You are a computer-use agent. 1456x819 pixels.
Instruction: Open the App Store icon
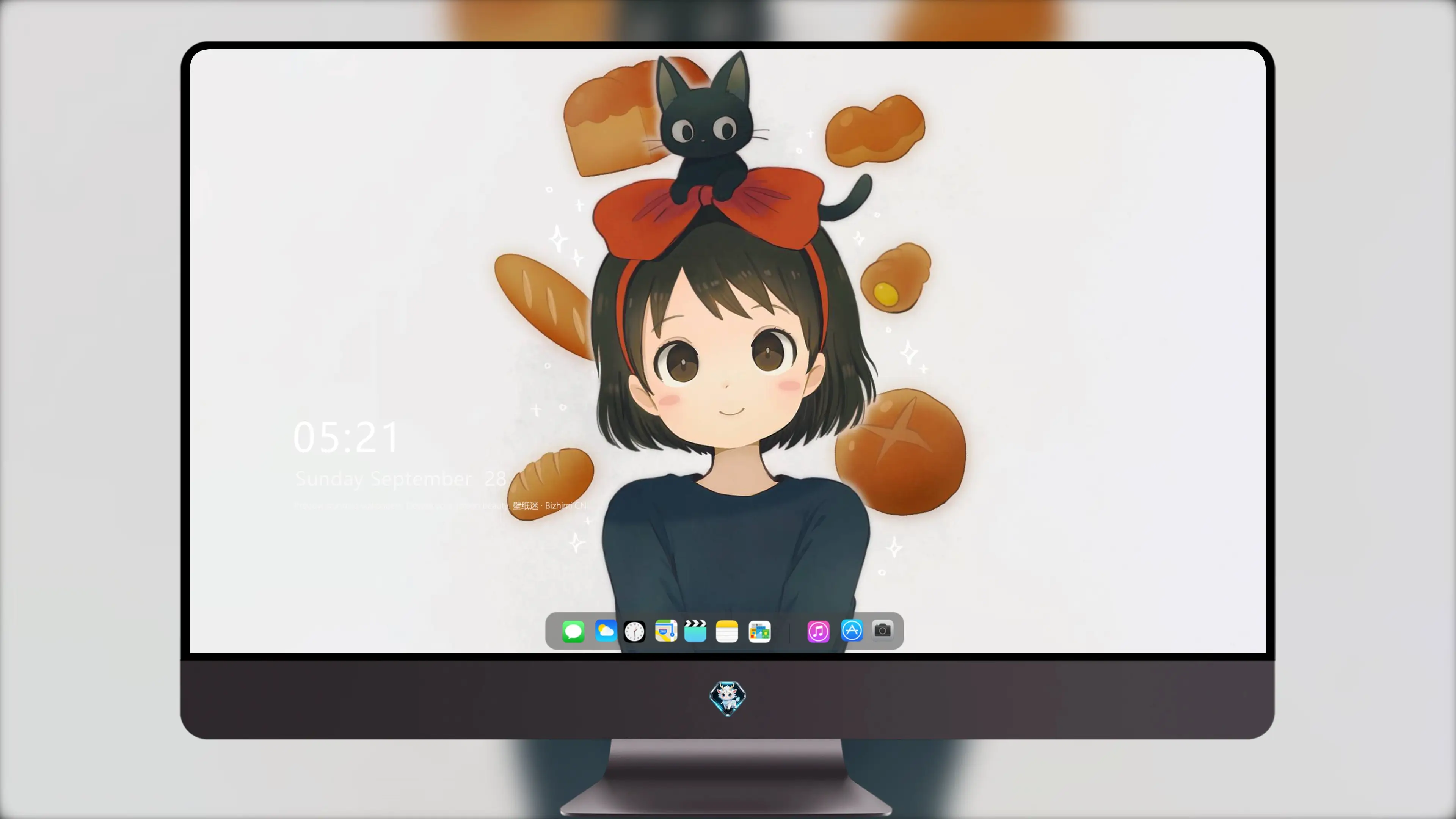click(x=852, y=630)
